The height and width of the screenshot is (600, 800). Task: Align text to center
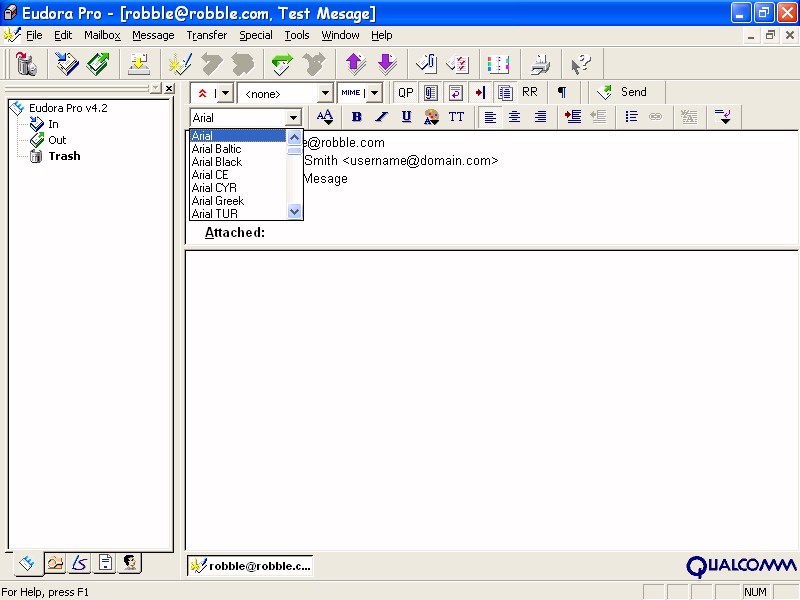514,117
